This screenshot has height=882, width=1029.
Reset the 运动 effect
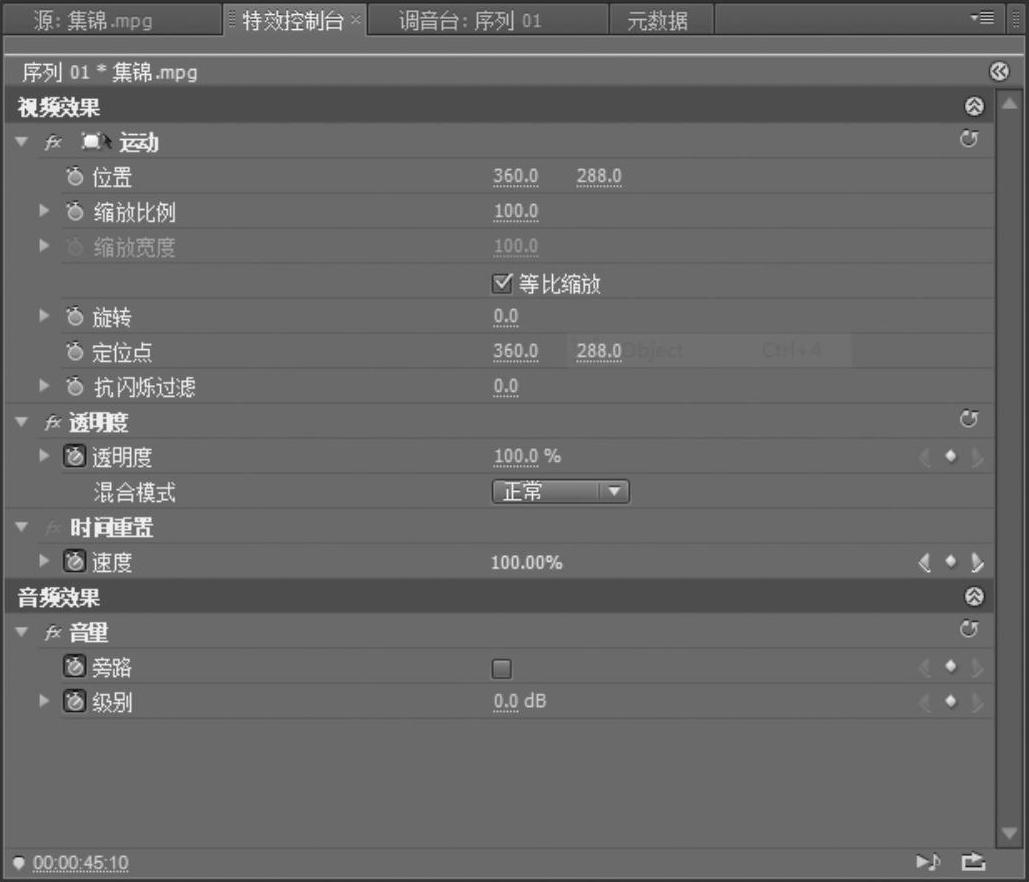click(969, 139)
